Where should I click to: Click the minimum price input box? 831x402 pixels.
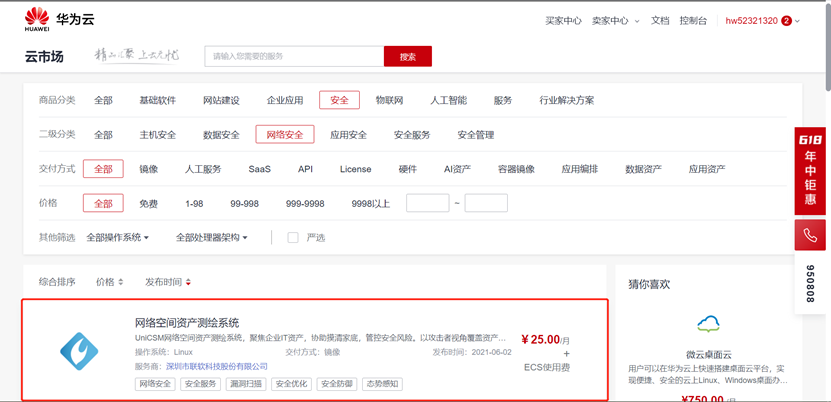(x=427, y=204)
